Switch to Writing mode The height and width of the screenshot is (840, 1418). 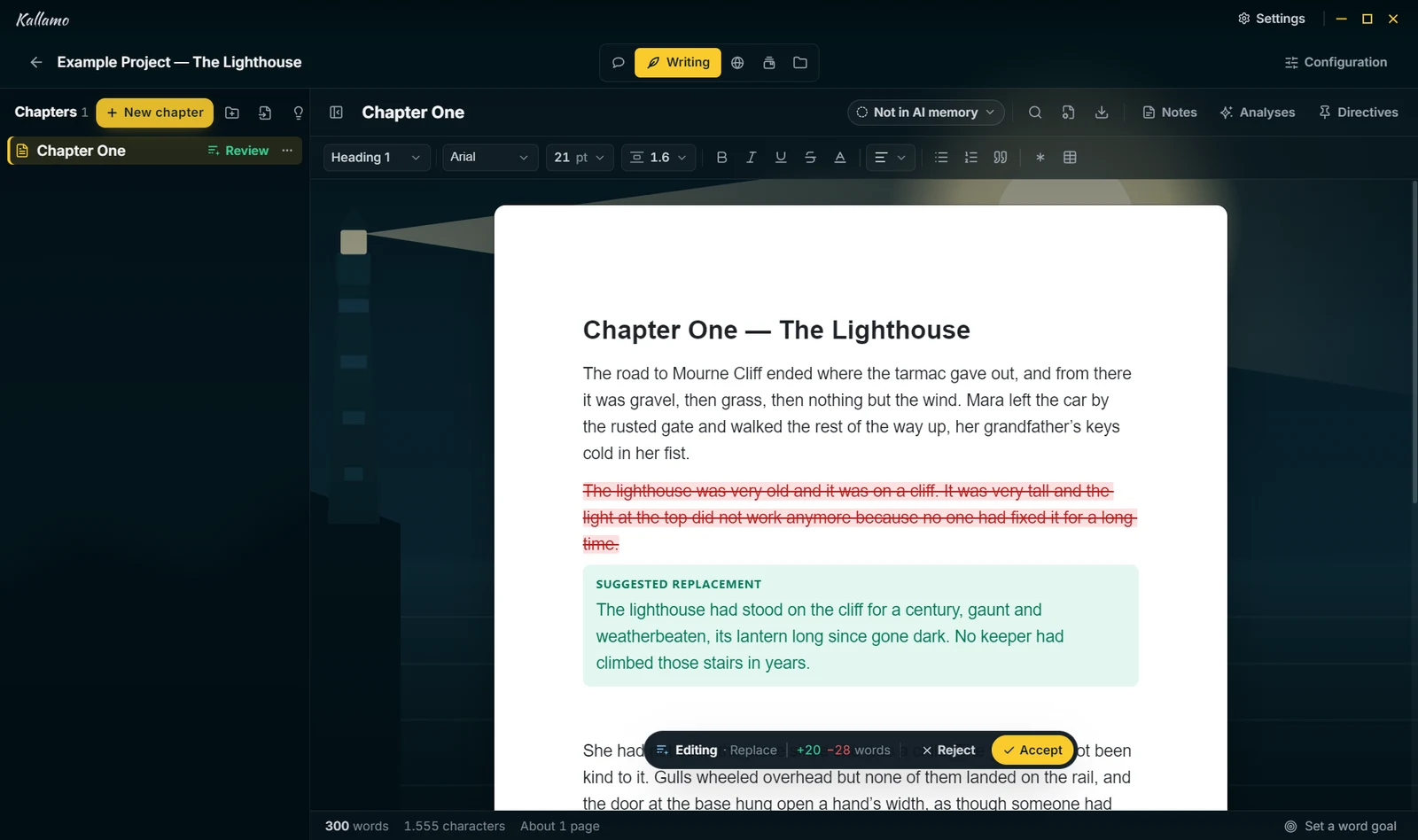tap(678, 62)
